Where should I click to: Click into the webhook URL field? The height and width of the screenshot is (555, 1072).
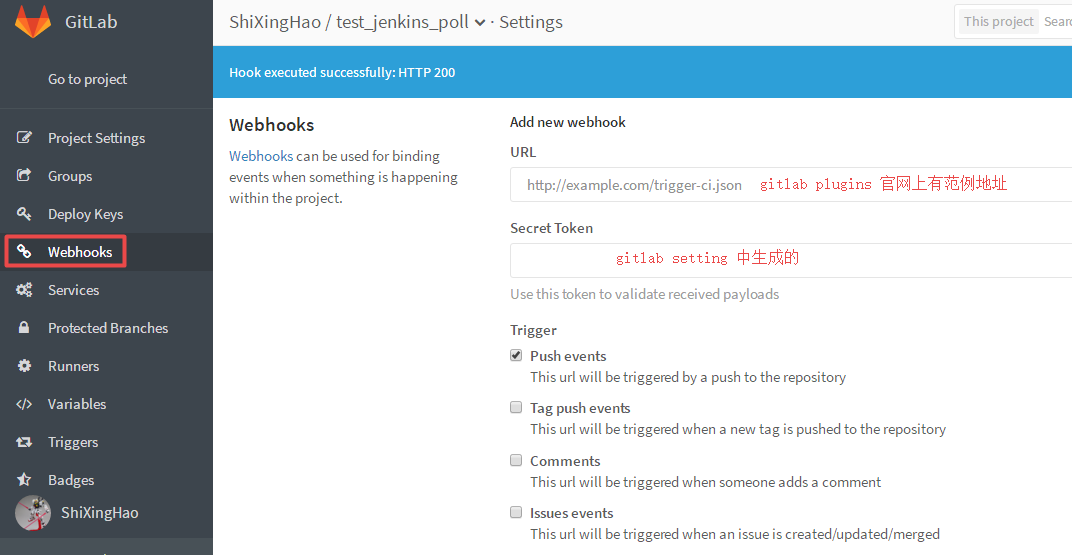pos(791,185)
